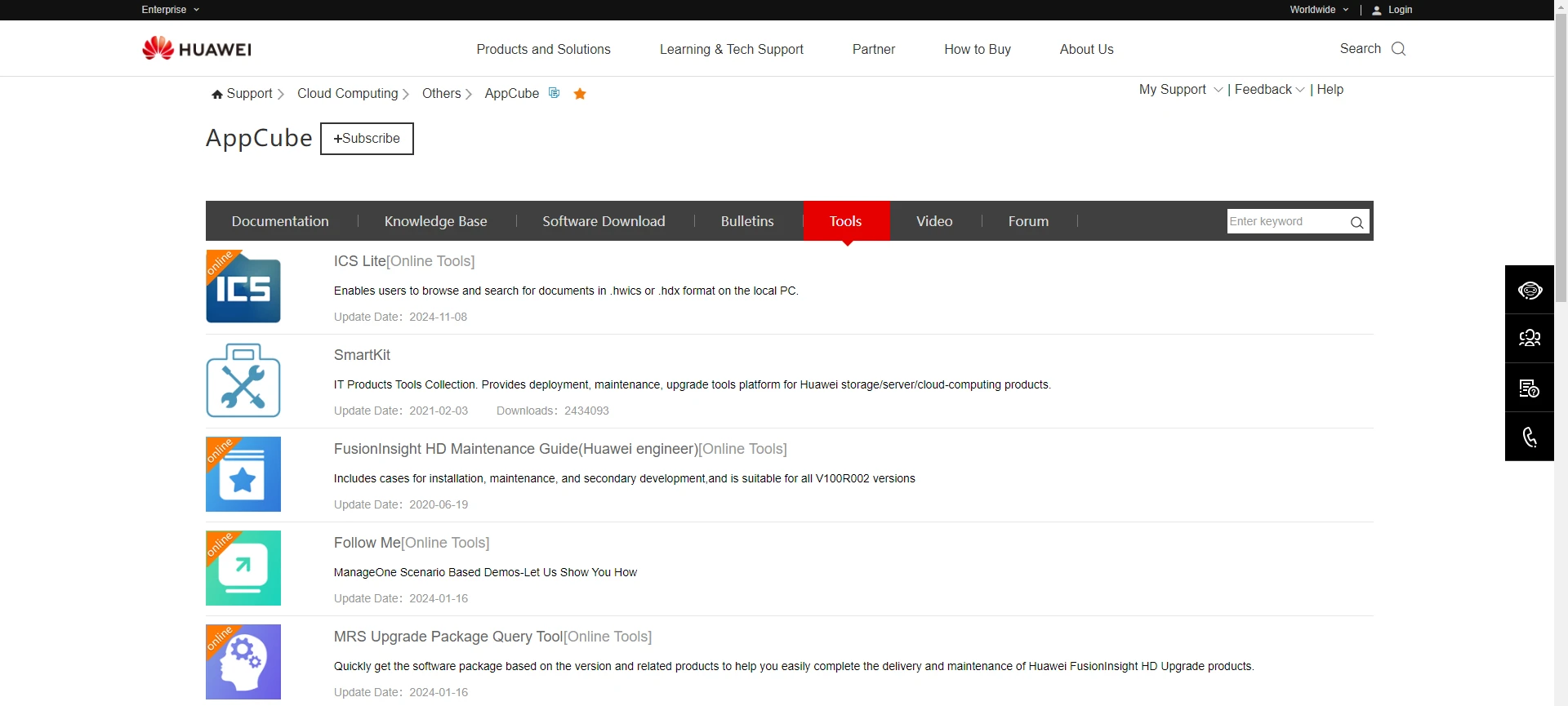Click the Login user icon
This screenshot has width=1568, height=706.
click(x=1377, y=11)
